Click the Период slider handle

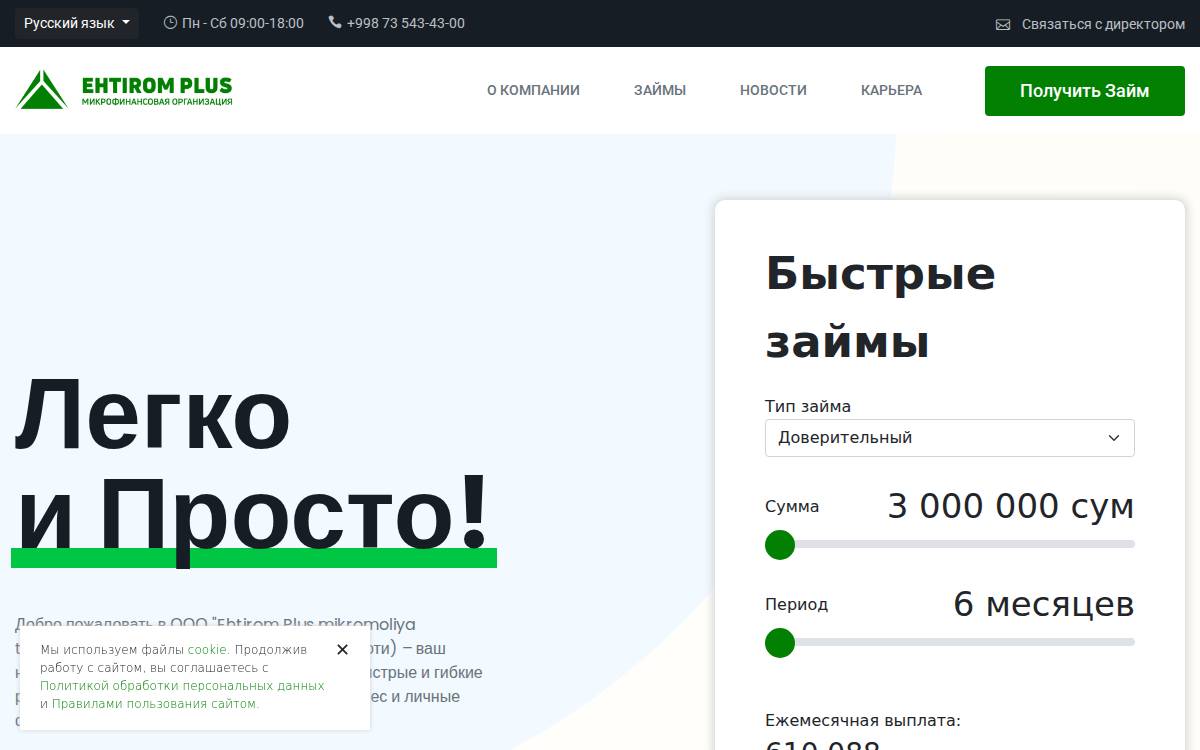(x=780, y=643)
